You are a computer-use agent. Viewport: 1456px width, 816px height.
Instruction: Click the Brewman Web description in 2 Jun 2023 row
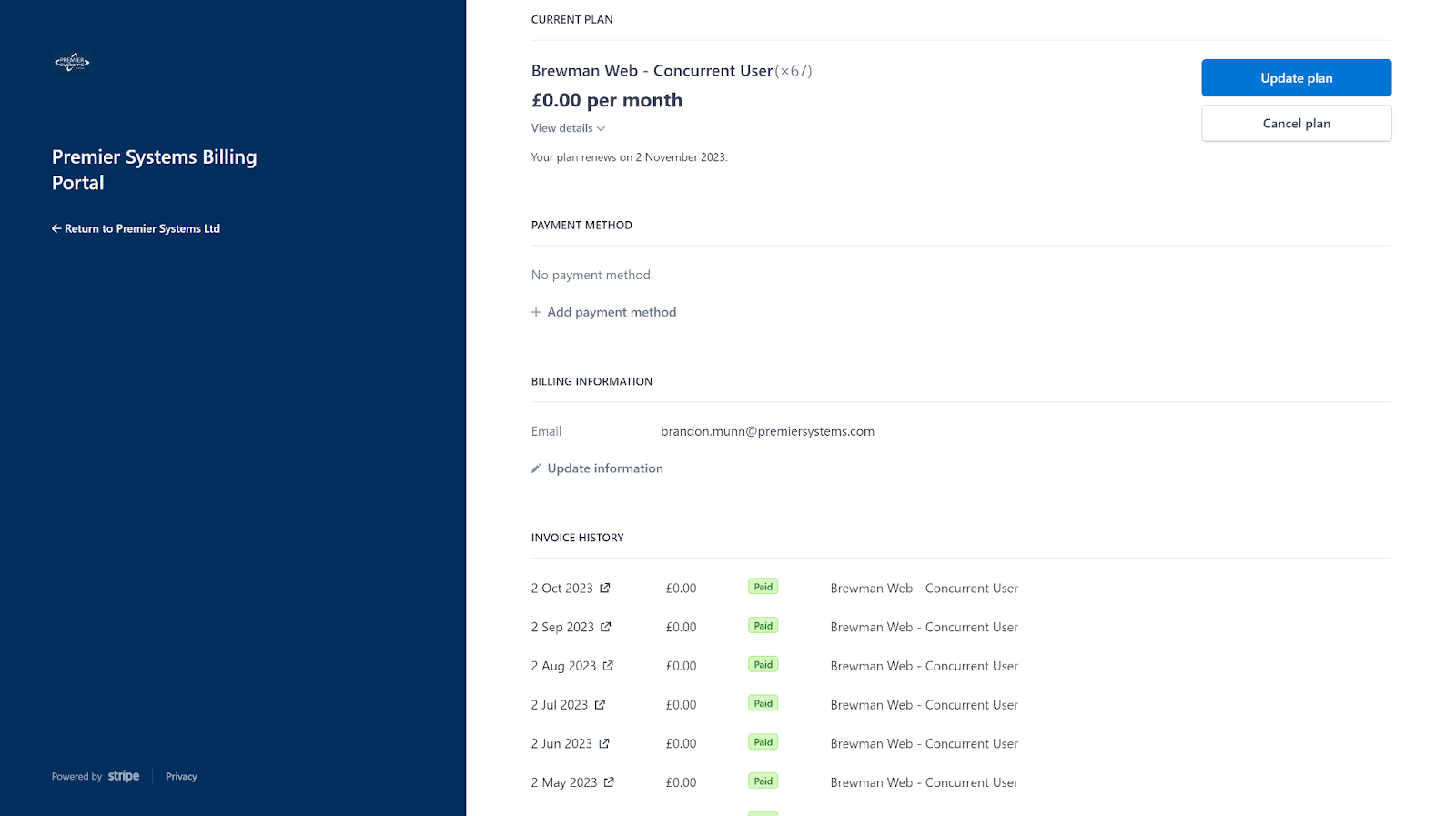click(x=925, y=743)
